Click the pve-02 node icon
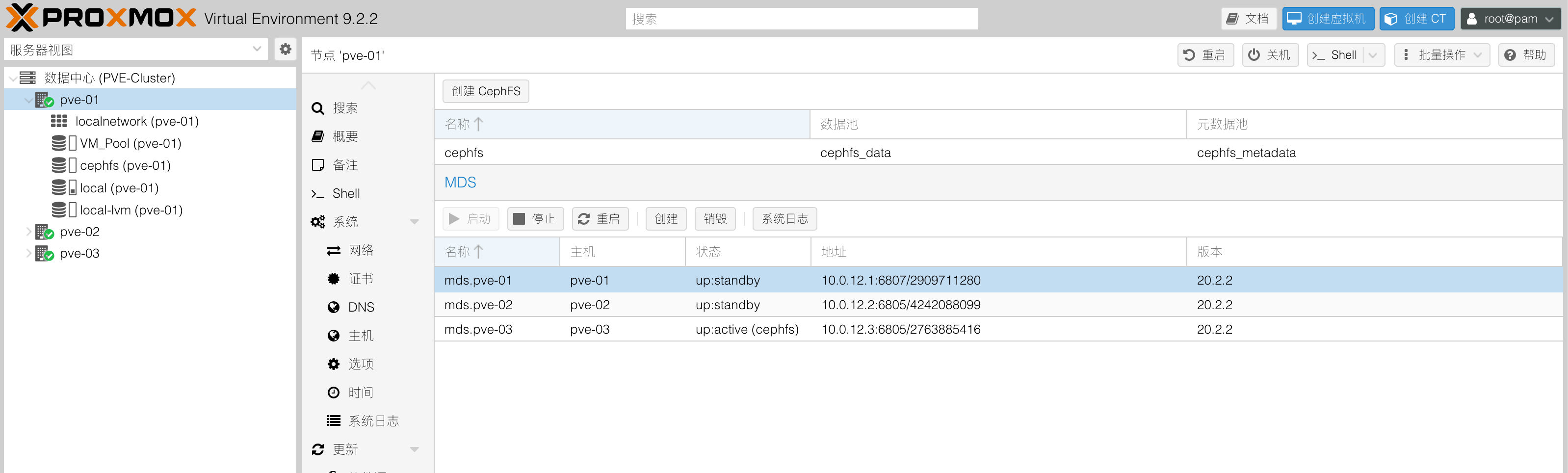The width and height of the screenshot is (1568, 473). coord(45,232)
